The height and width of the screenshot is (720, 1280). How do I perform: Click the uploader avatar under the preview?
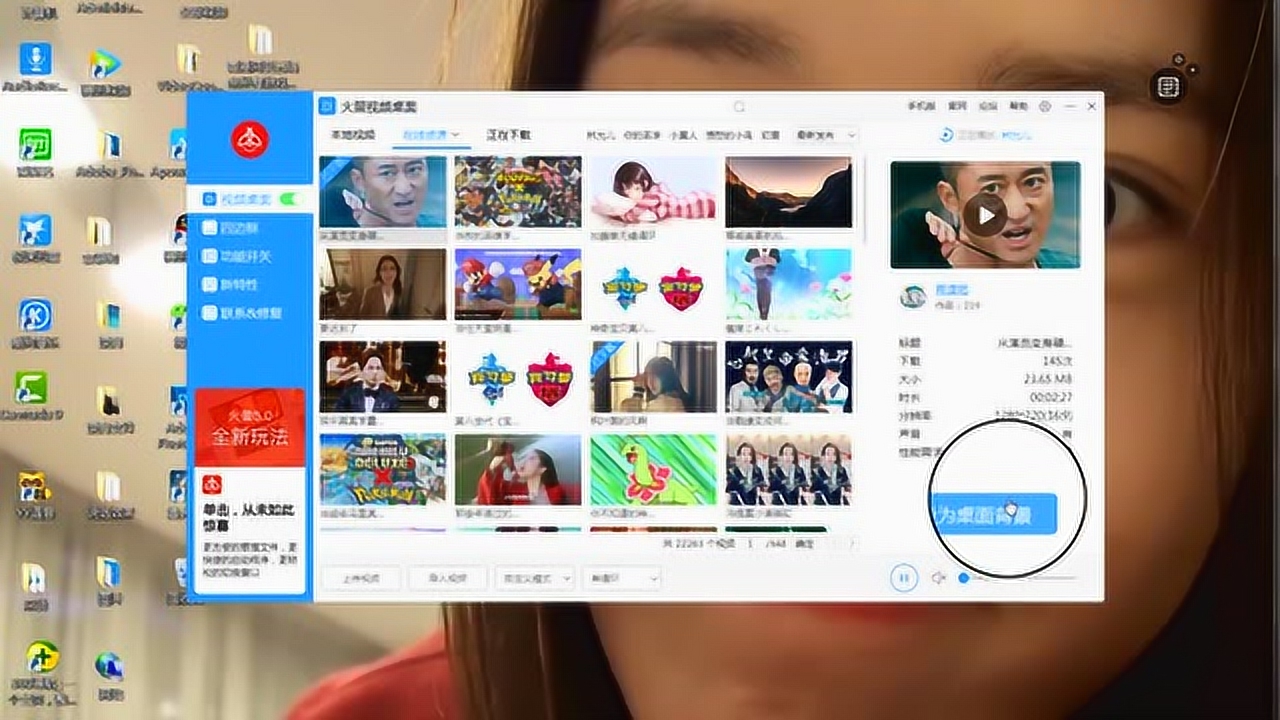pos(912,296)
